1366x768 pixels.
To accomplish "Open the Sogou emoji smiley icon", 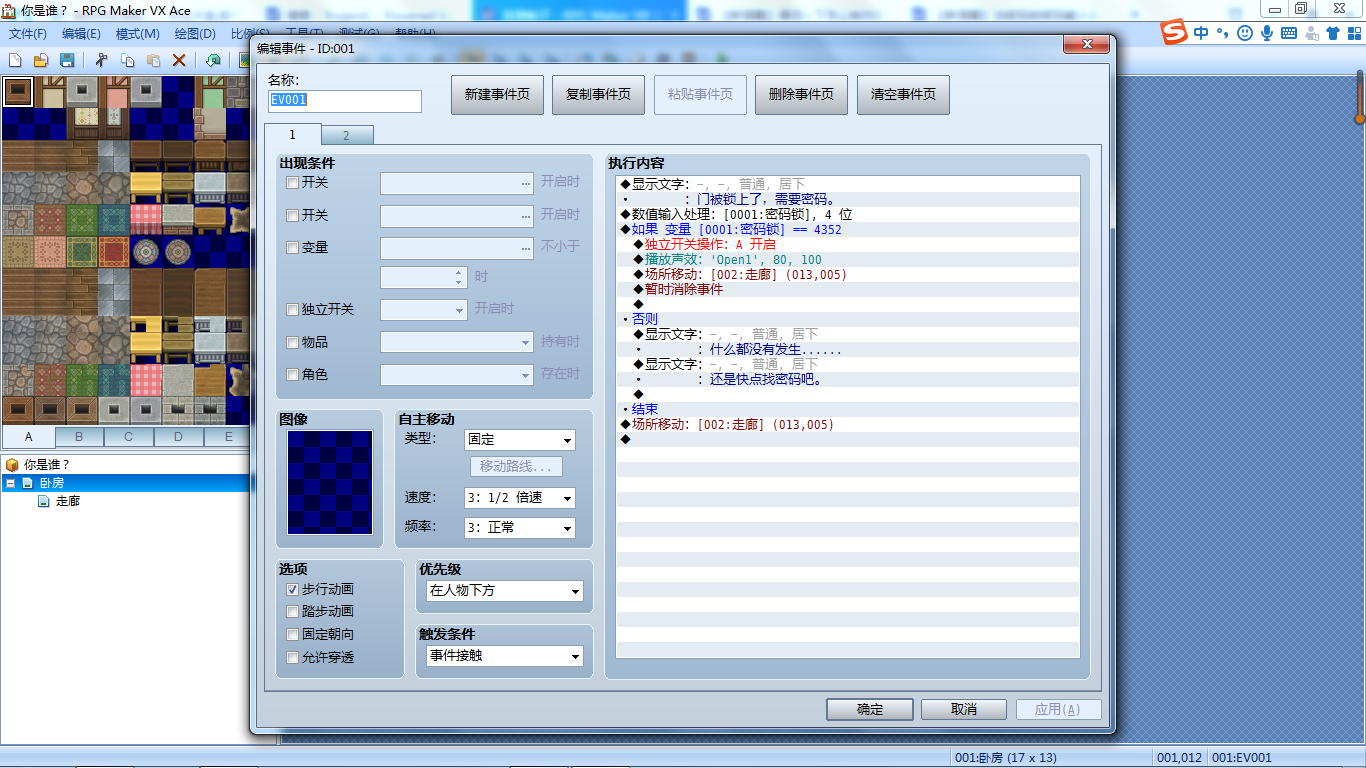I will 1245,33.
